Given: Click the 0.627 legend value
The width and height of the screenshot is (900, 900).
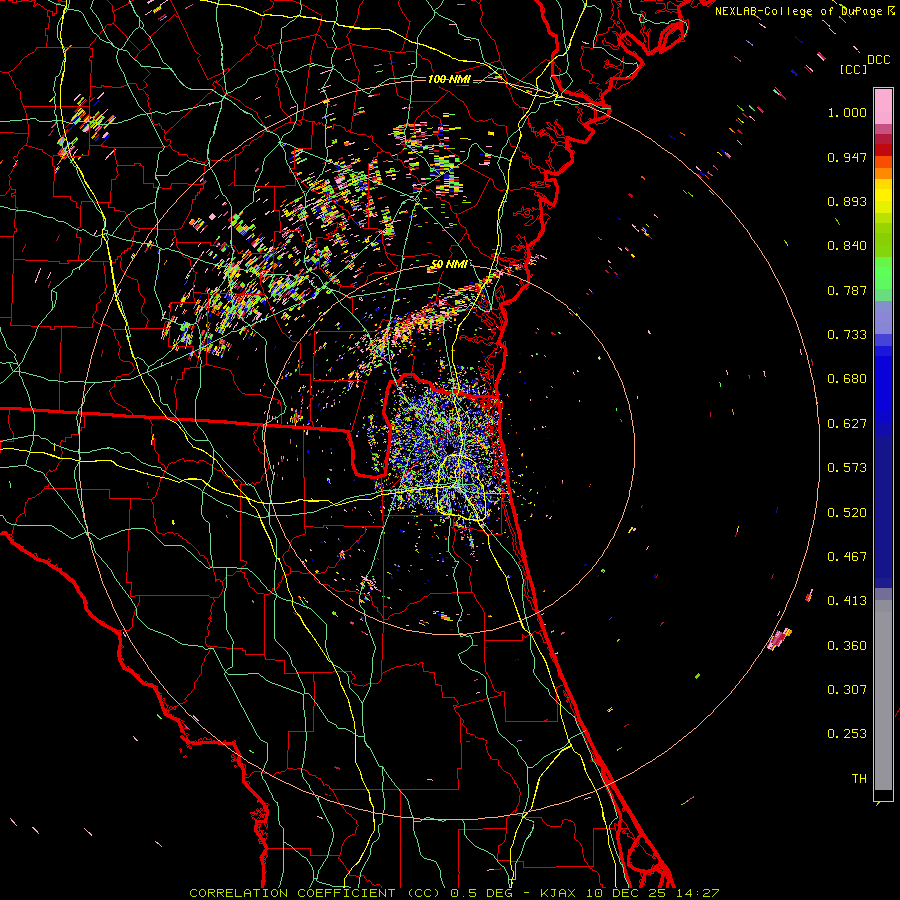Looking at the screenshot, I should [x=847, y=424].
